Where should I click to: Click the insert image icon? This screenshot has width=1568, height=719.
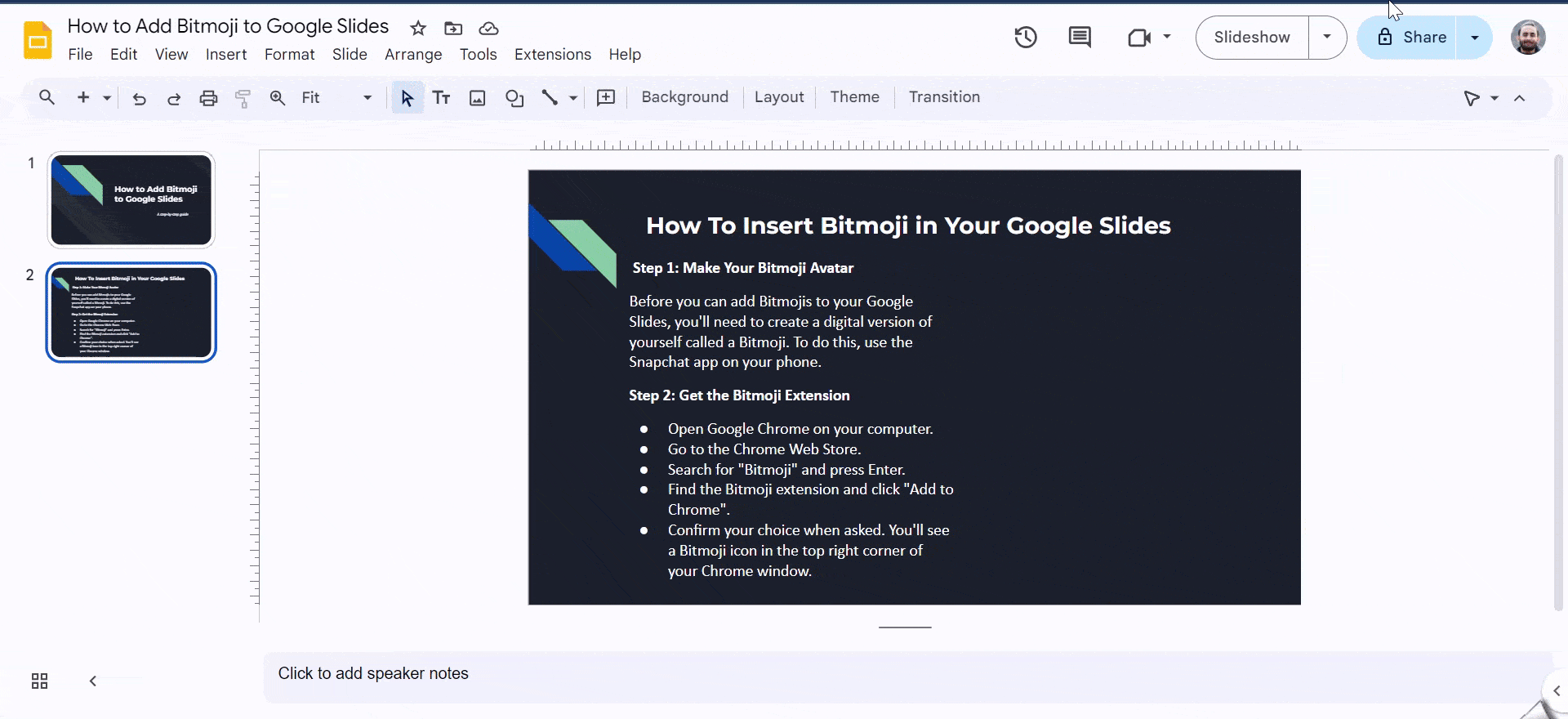pos(478,98)
